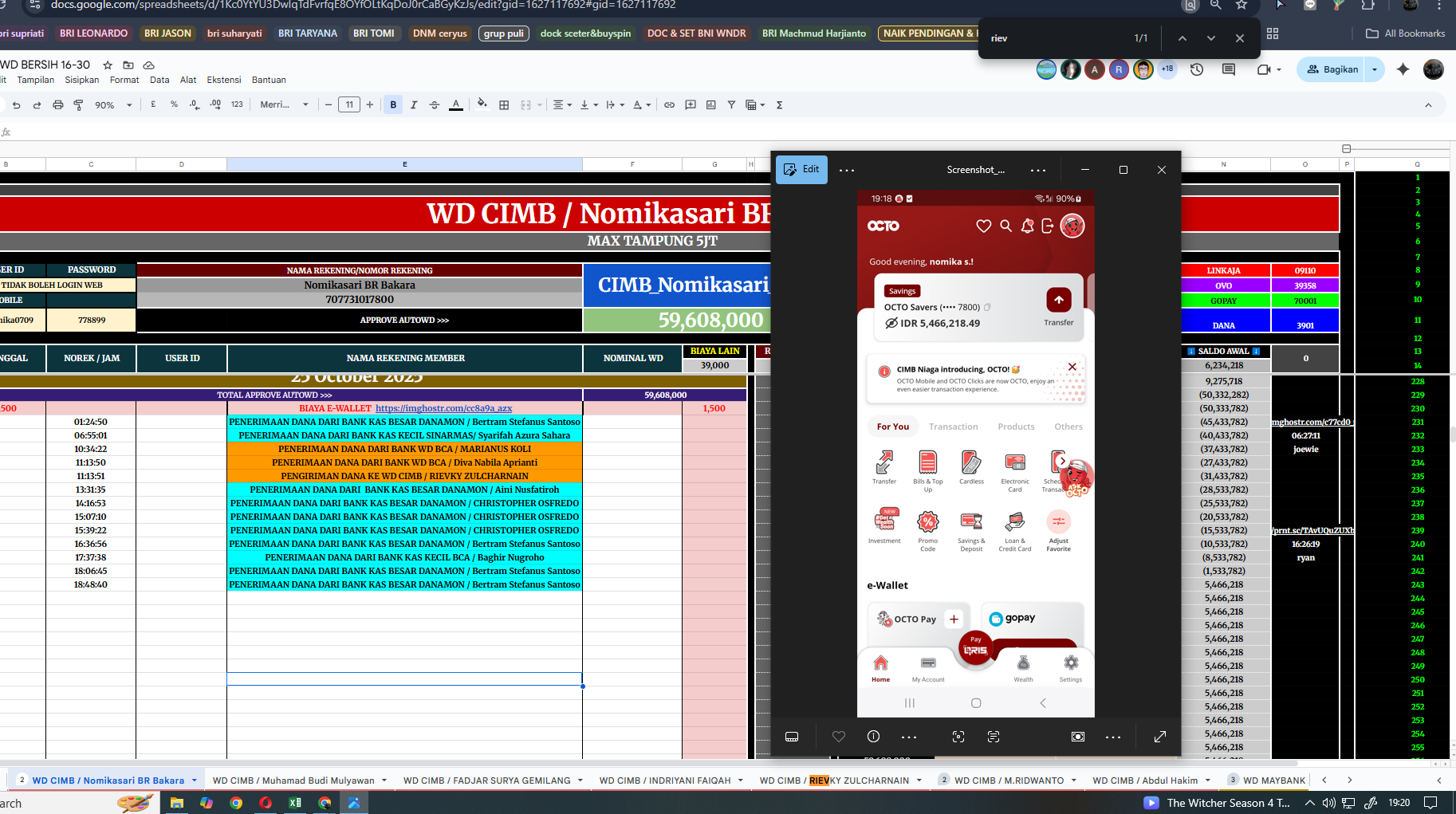Switch to WD CIMB / FADJAR SURYA GEMILANG sheet
Viewport: 1456px width, 814px height.
click(486, 781)
